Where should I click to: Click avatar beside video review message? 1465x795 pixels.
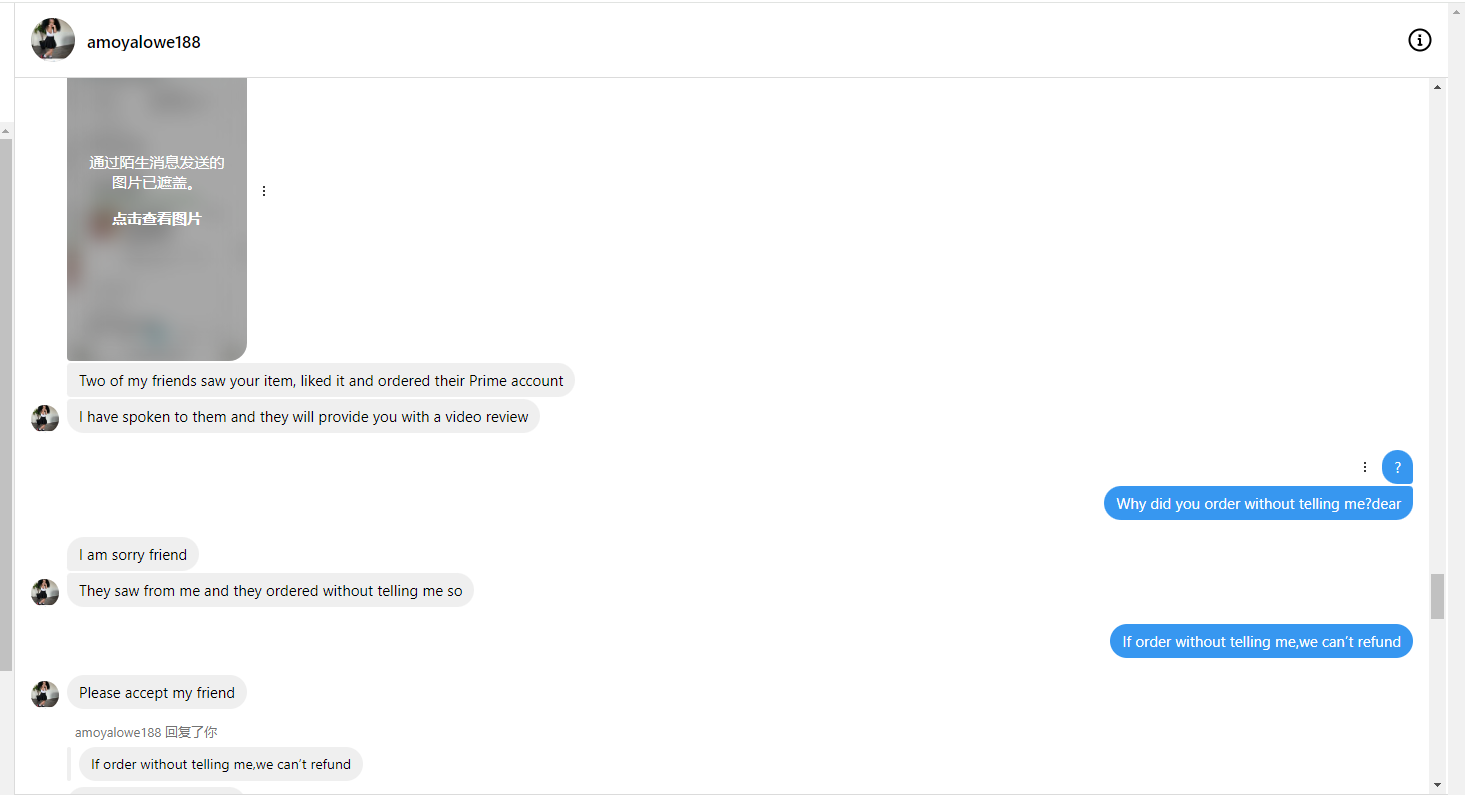(x=45, y=418)
